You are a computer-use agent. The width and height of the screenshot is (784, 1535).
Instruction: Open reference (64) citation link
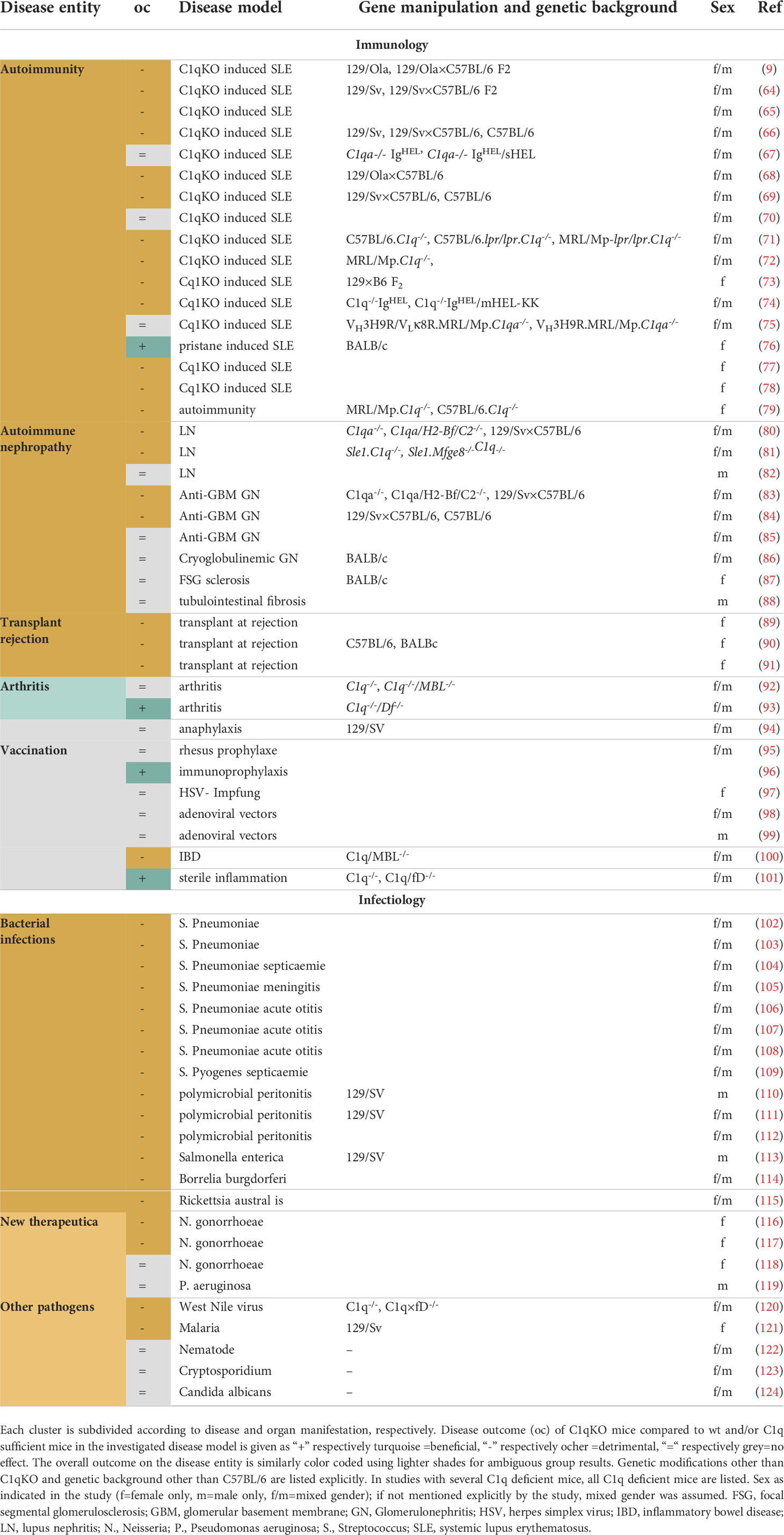coord(769,91)
